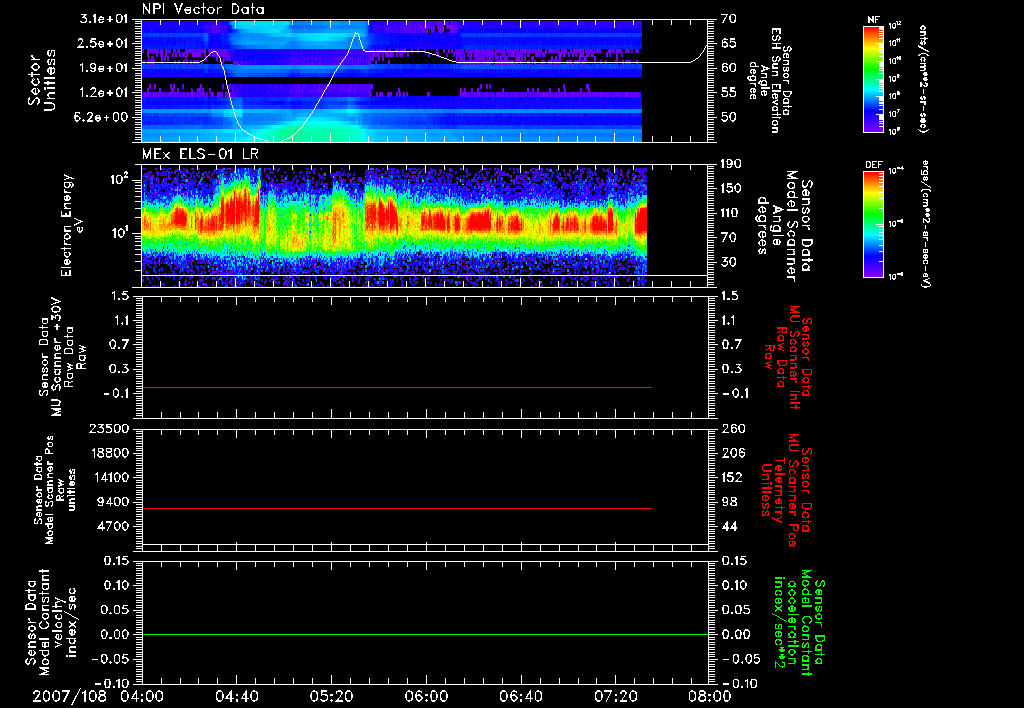Click the red MU Scanner Pos Telemetry title
Viewport: 1024px width, 708px height.
coord(786,490)
